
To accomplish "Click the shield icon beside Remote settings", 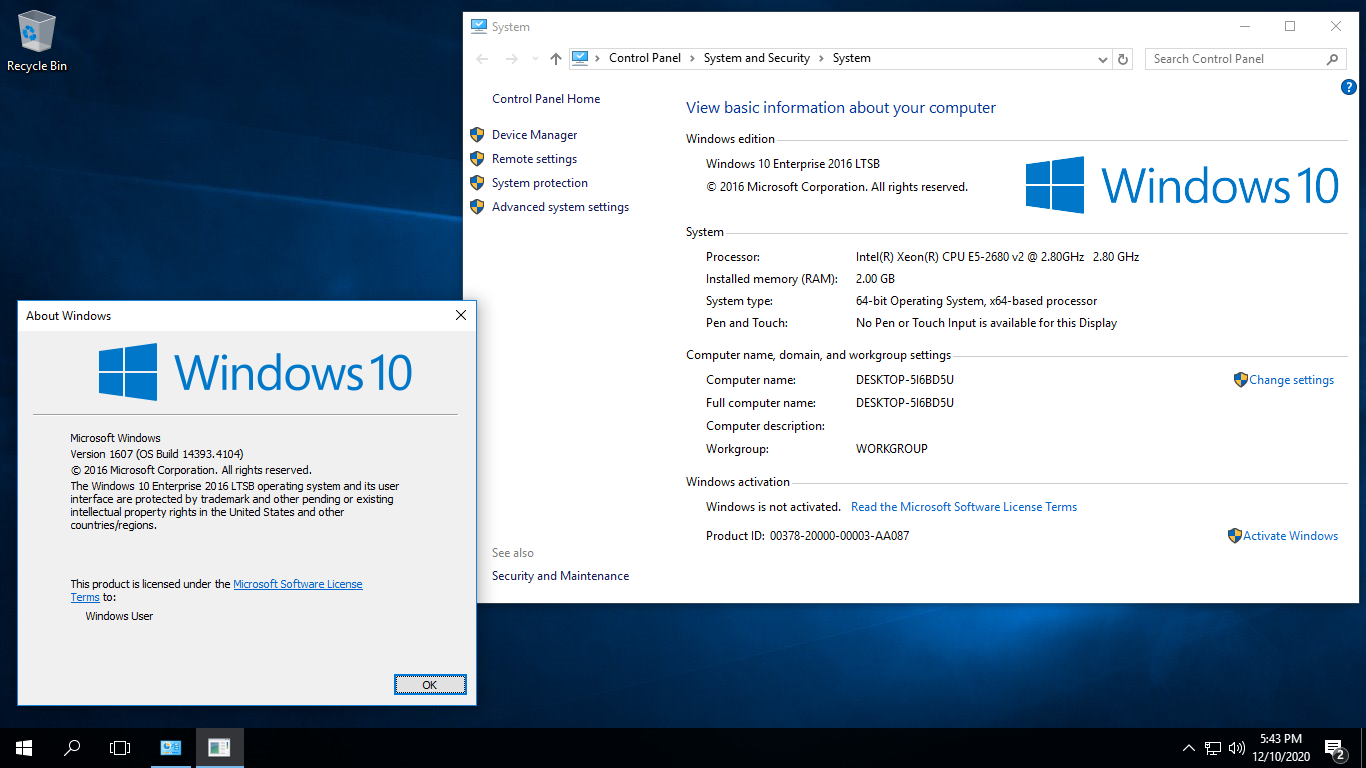I will pos(477,158).
